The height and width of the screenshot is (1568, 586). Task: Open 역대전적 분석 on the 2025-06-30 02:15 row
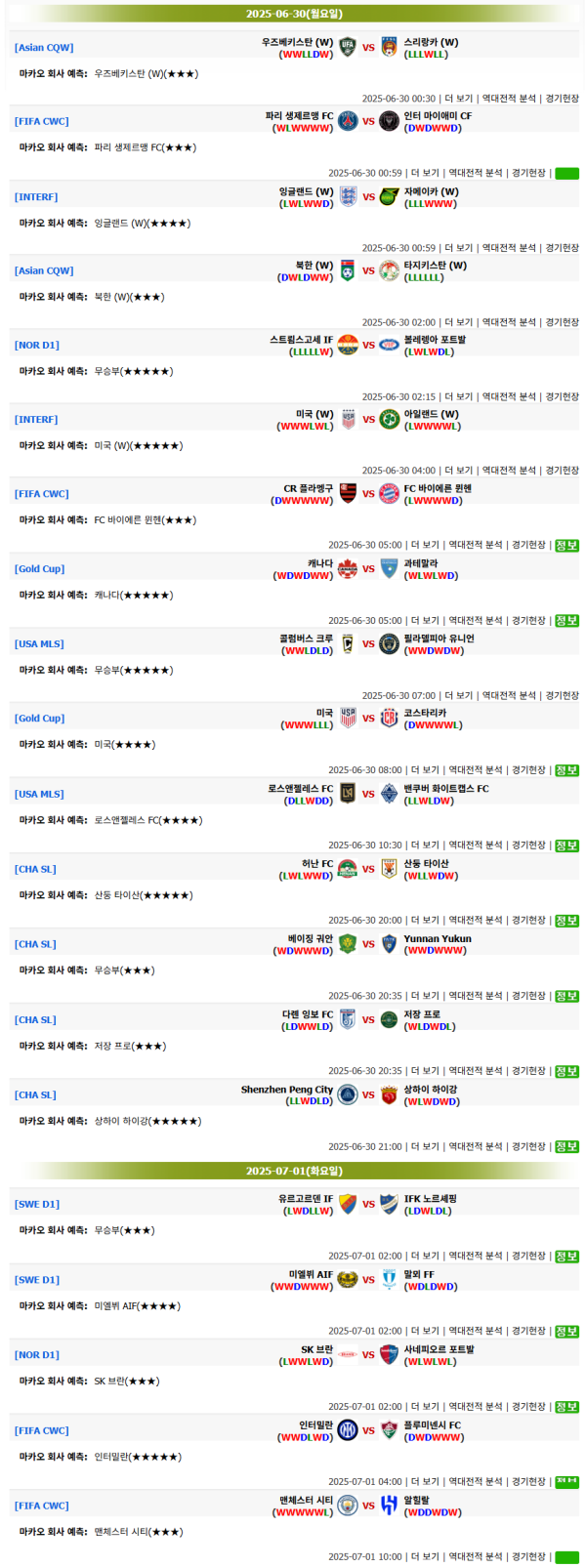509,396
